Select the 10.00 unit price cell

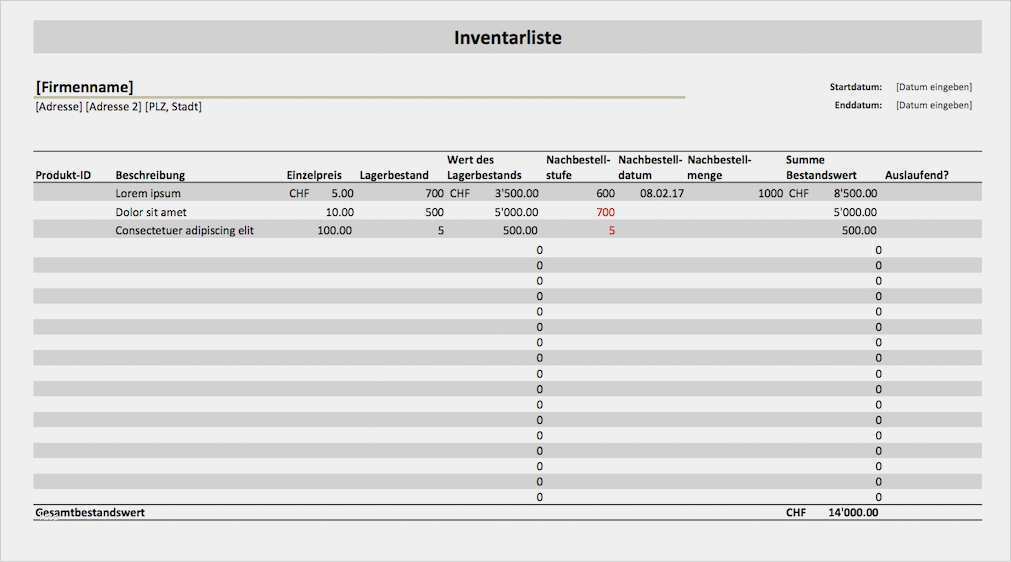coord(339,212)
